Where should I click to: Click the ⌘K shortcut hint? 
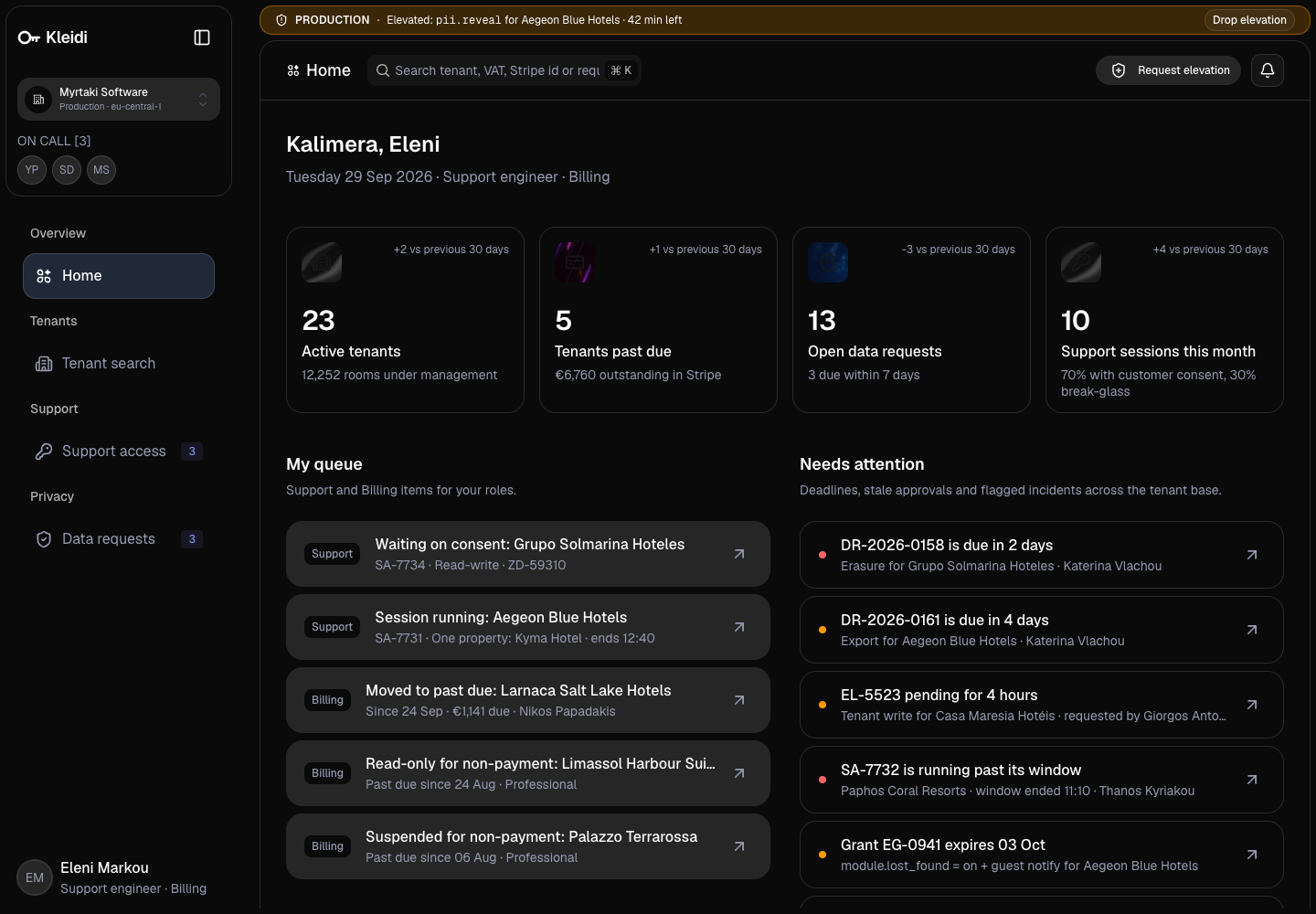click(x=621, y=70)
